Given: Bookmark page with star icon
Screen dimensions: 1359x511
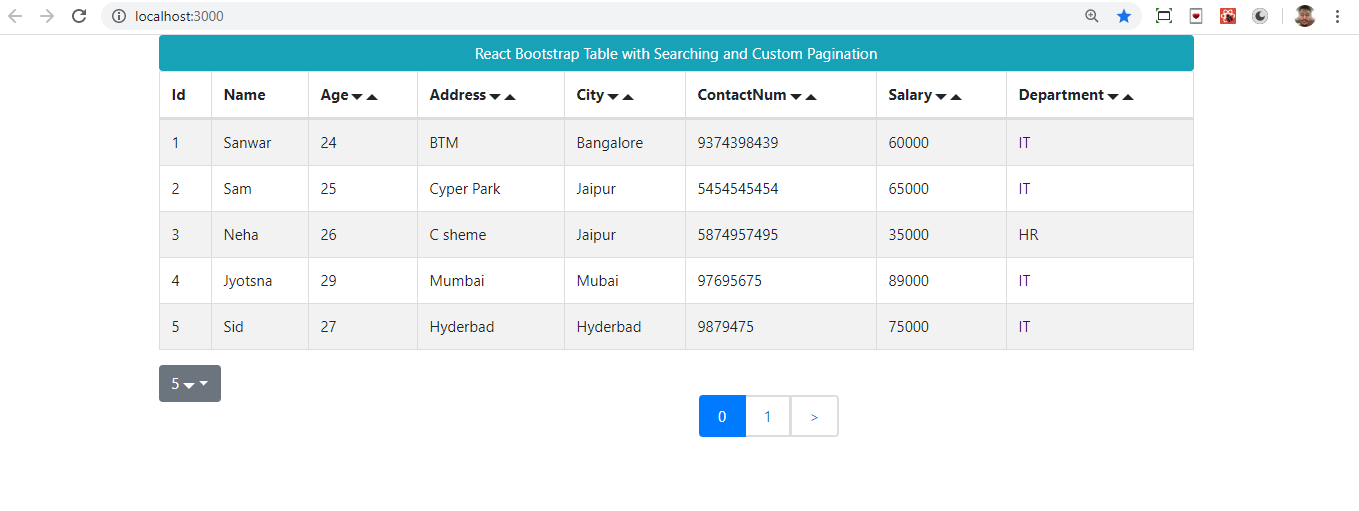Looking at the screenshot, I should 1124,16.
